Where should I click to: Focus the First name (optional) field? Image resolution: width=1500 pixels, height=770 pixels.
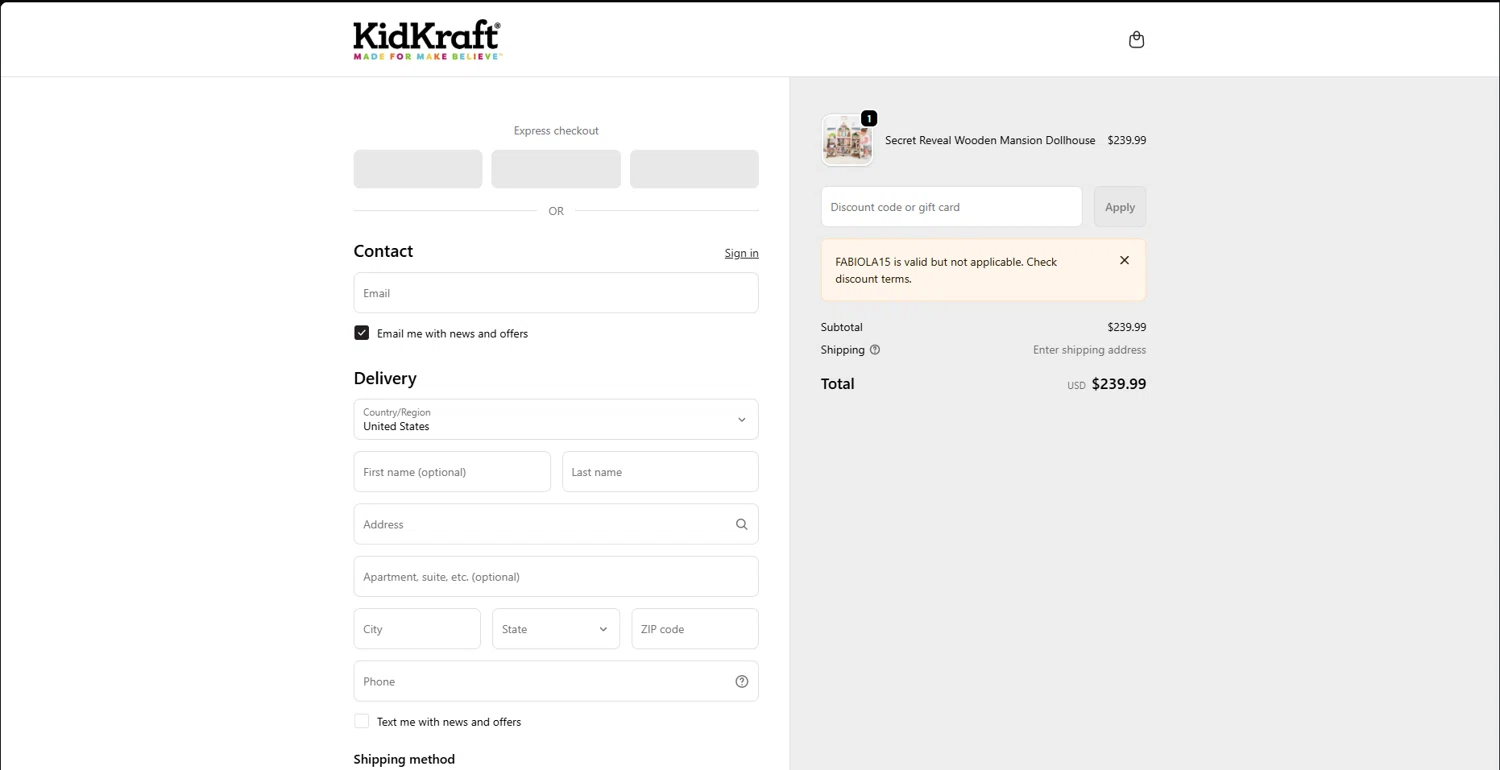[452, 472]
